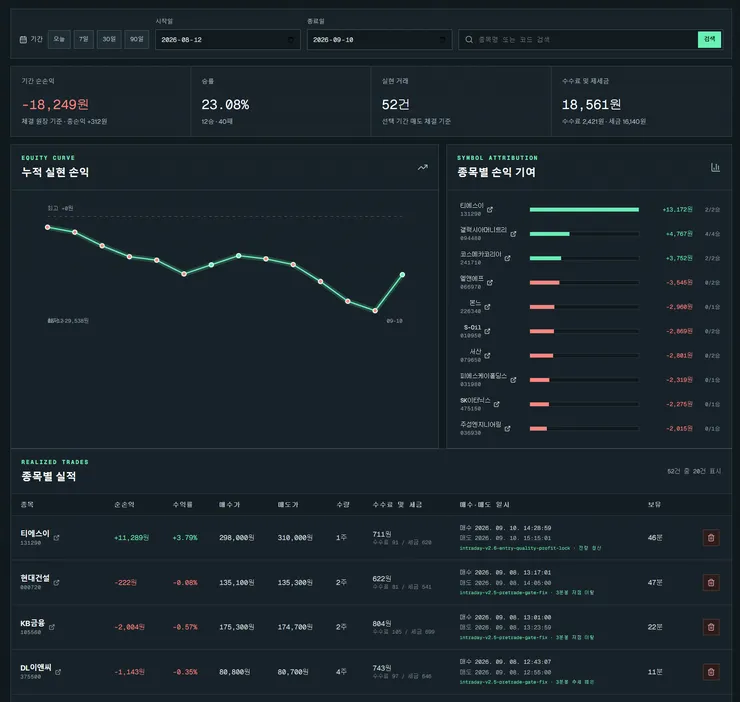Click the magnifier icon in search box
This screenshot has width=740, height=702.
pos(469,40)
